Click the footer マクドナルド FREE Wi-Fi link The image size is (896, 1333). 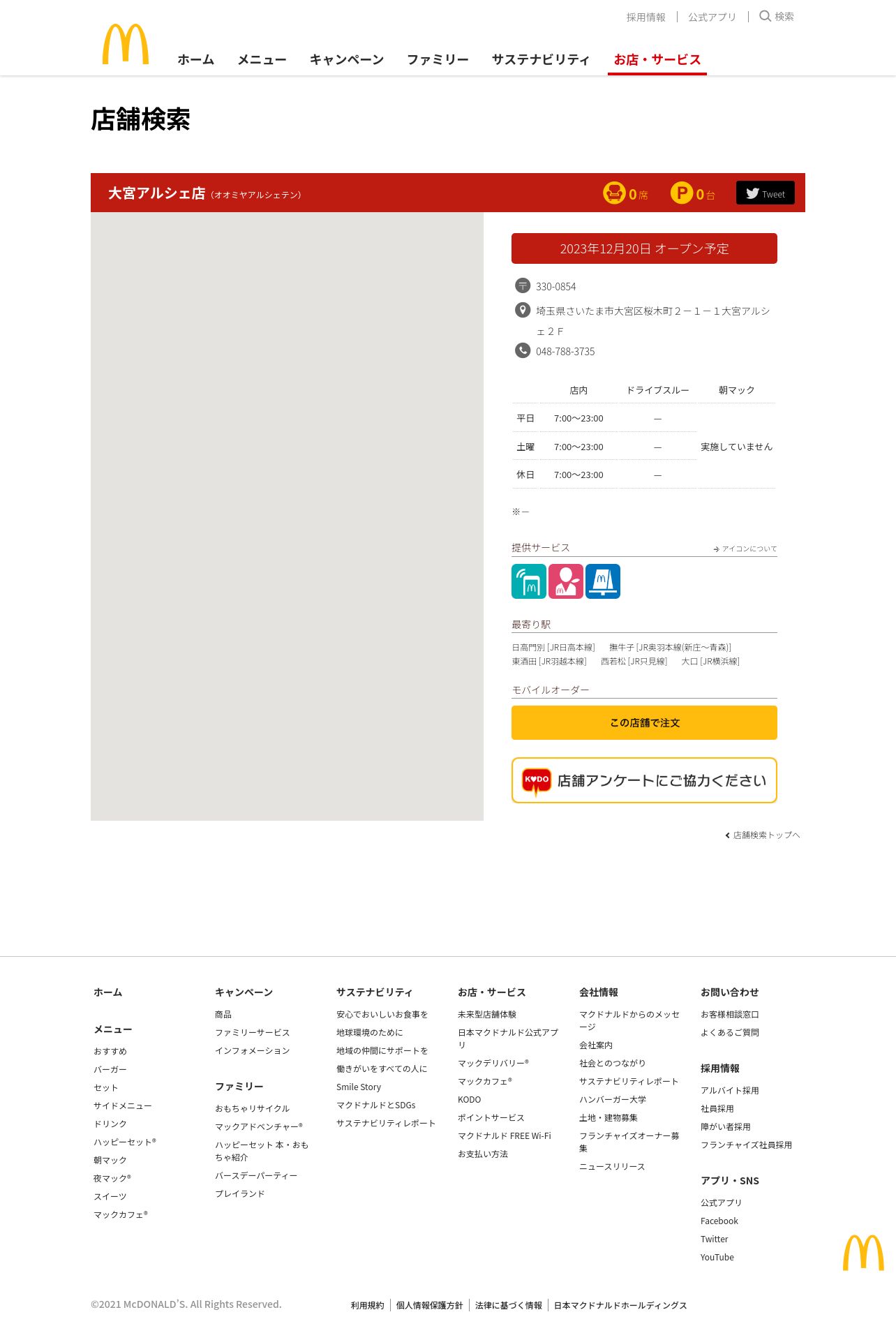[505, 1135]
